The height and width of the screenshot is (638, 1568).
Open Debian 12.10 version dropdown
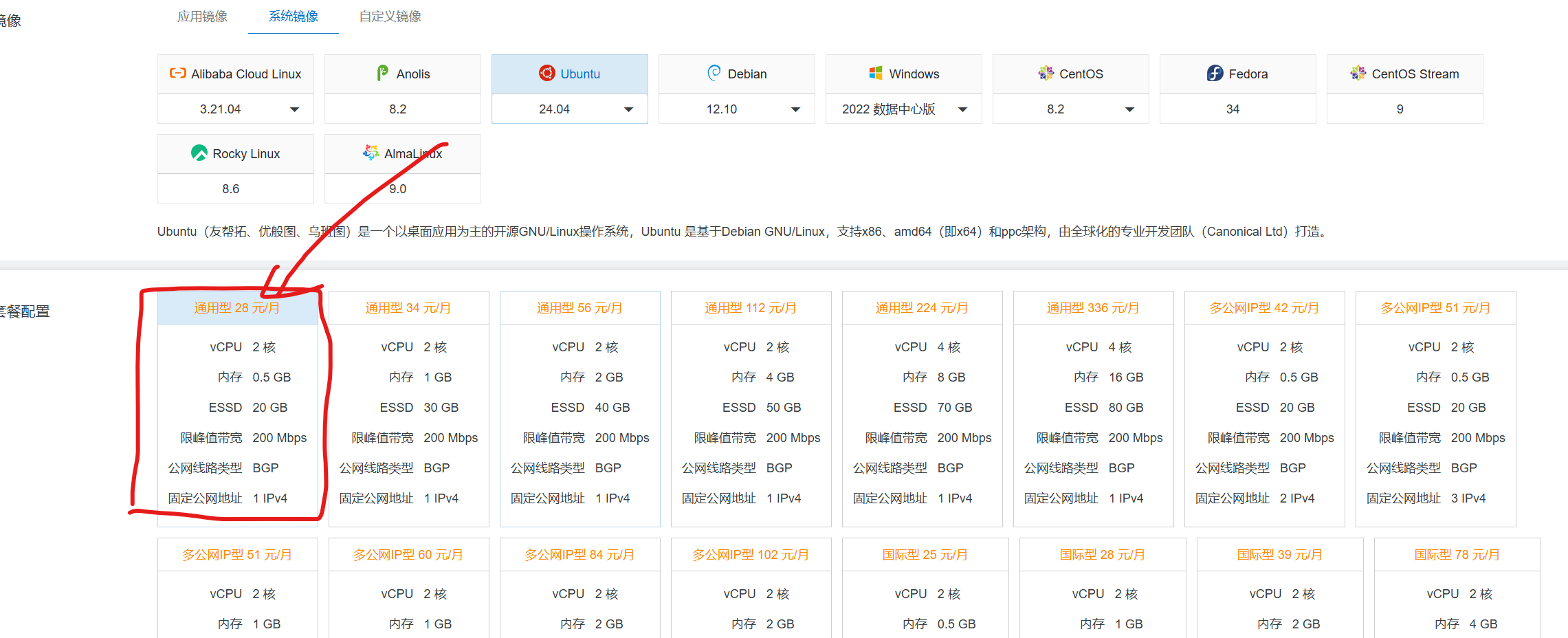tap(737, 109)
